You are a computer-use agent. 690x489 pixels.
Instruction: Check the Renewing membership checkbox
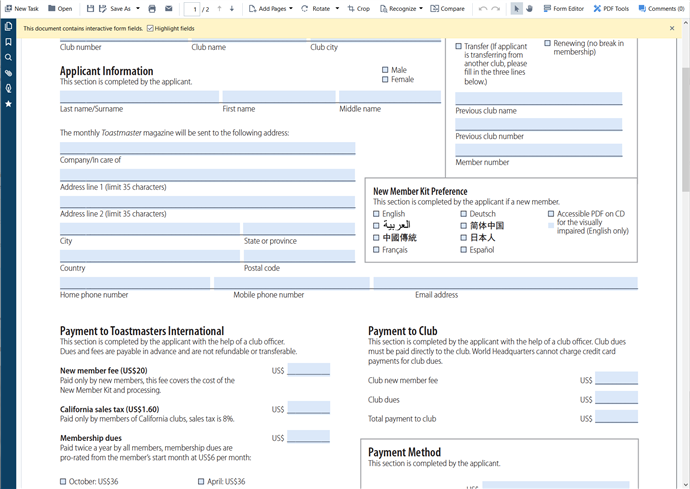pyautogui.click(x=547, y=43)
